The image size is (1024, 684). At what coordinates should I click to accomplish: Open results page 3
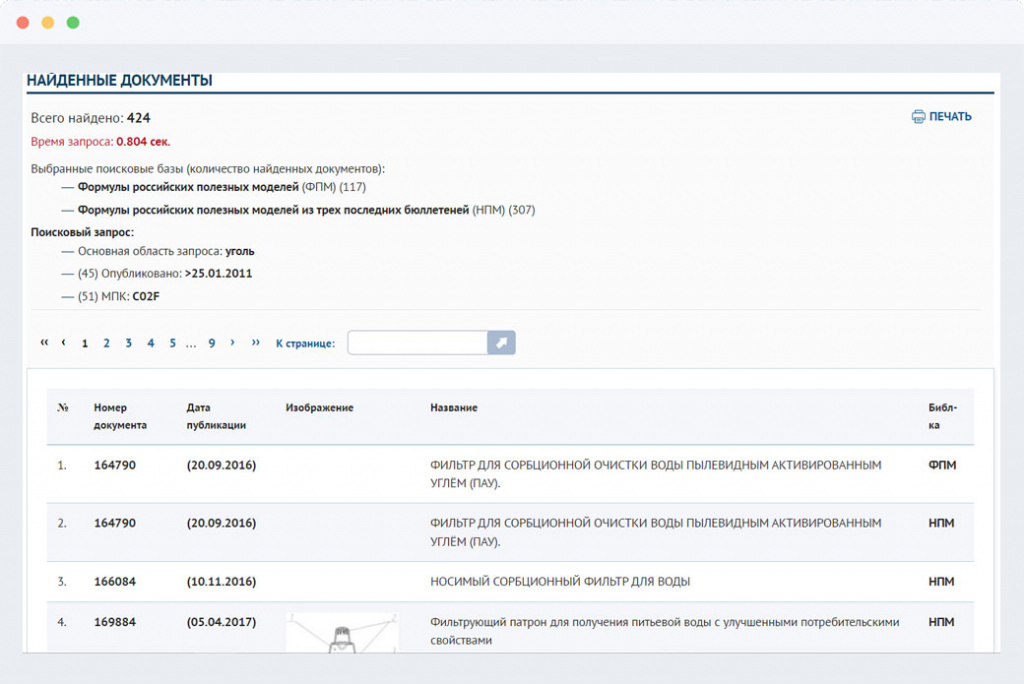click(x=129, y=343)
